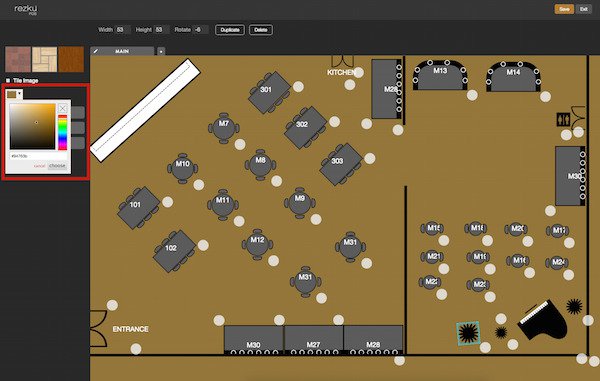This screenshot has height=381, width=600.
Task: Select the light parquet floor texture
Action: [44, 59]
